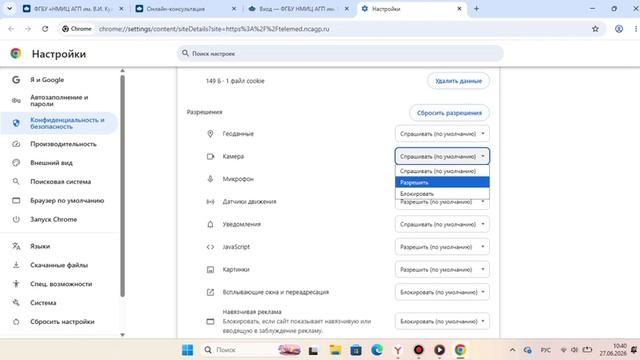Open 'Всплывающие окна и переадресация' dropdown
The width and height of the screenshot is (640, 360).
(442, 292)
